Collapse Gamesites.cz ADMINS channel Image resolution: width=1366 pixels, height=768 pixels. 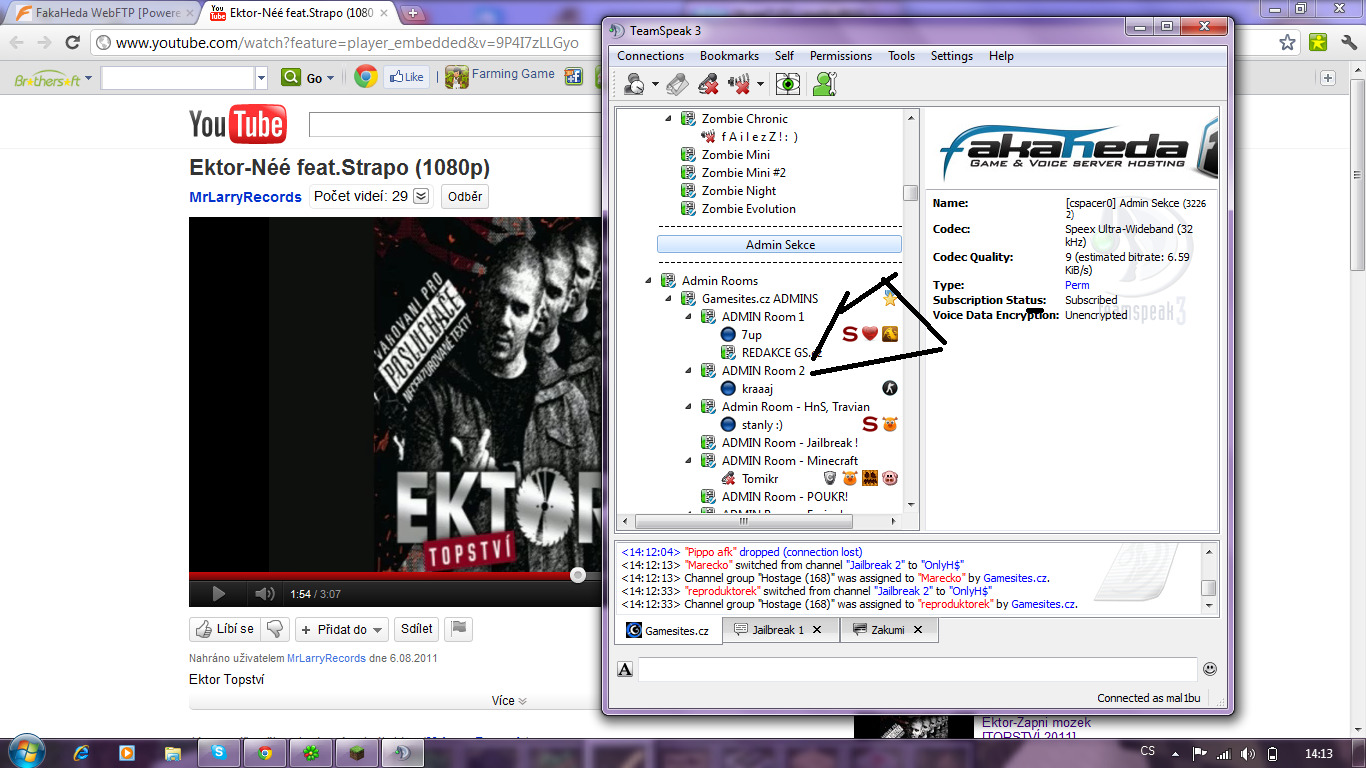(668, 299)
